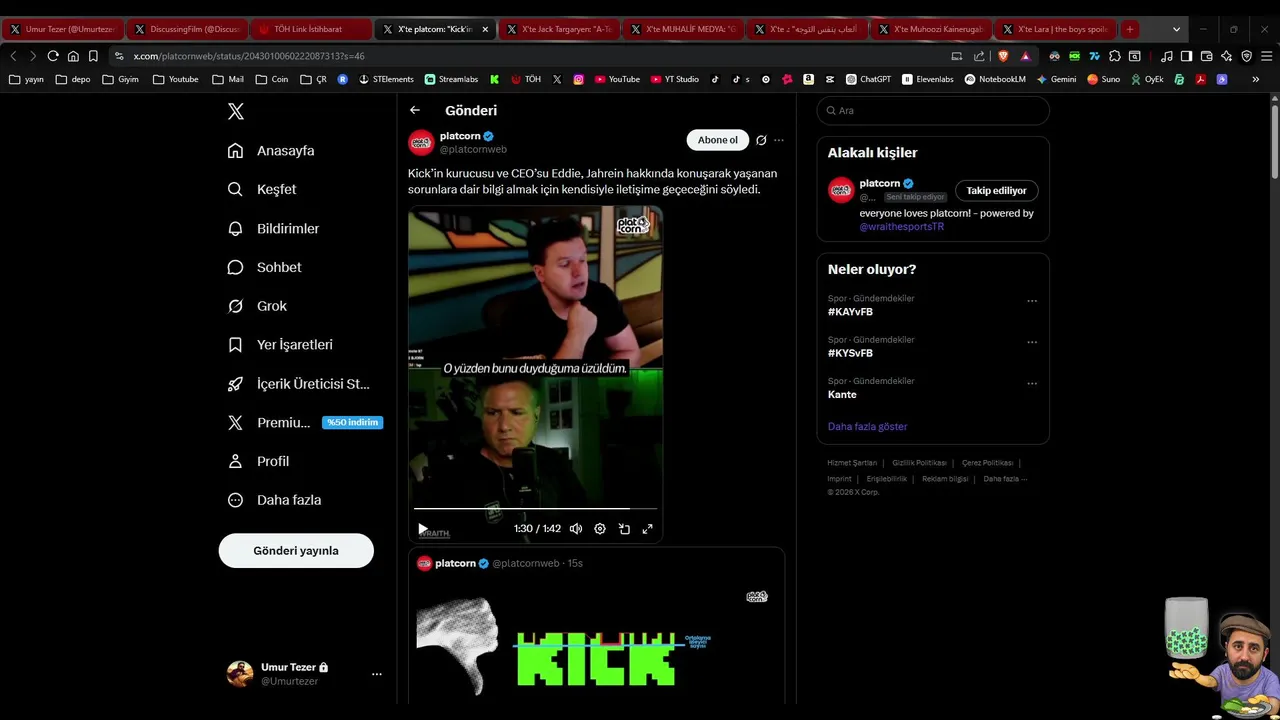This screenshot has height=720, width=1280.
Task: Switch to the TÖH Link İstihbarat tab
Action: [x=310, y=29]
